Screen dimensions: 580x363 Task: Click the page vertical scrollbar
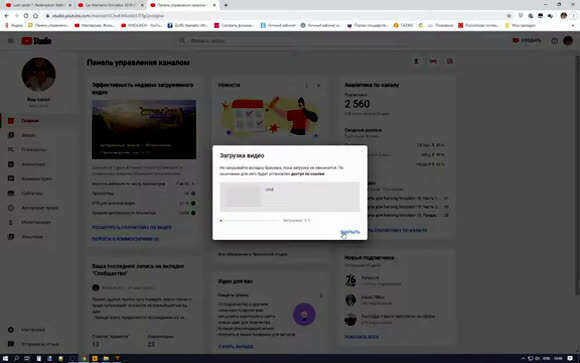tap(577, 176)
